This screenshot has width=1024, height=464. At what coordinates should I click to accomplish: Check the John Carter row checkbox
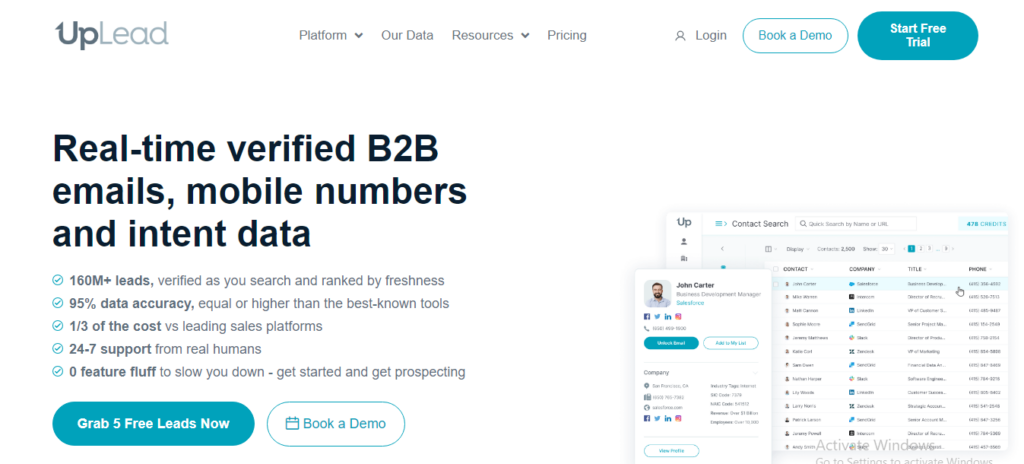(x=774, y=284)
